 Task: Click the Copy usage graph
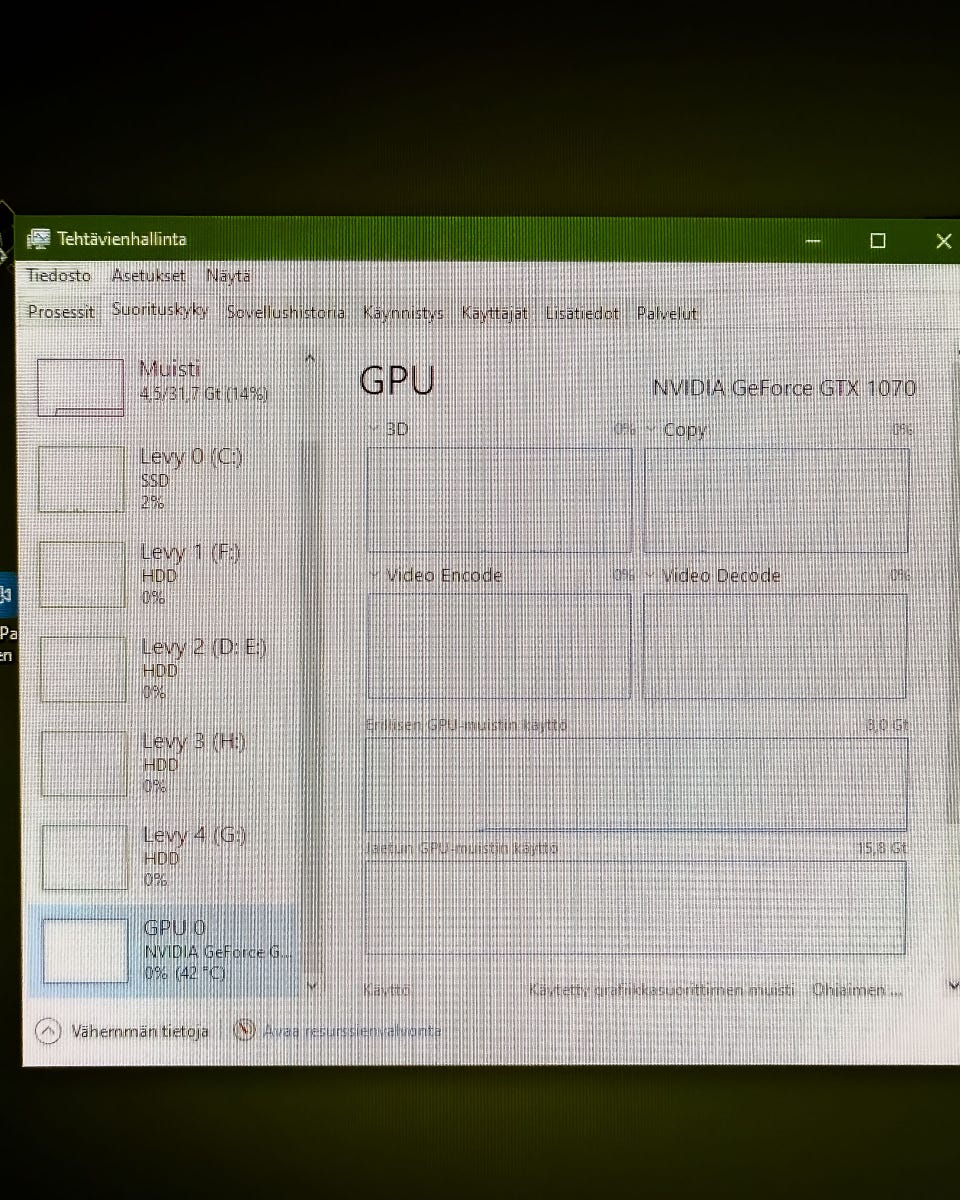pos(776,500)
